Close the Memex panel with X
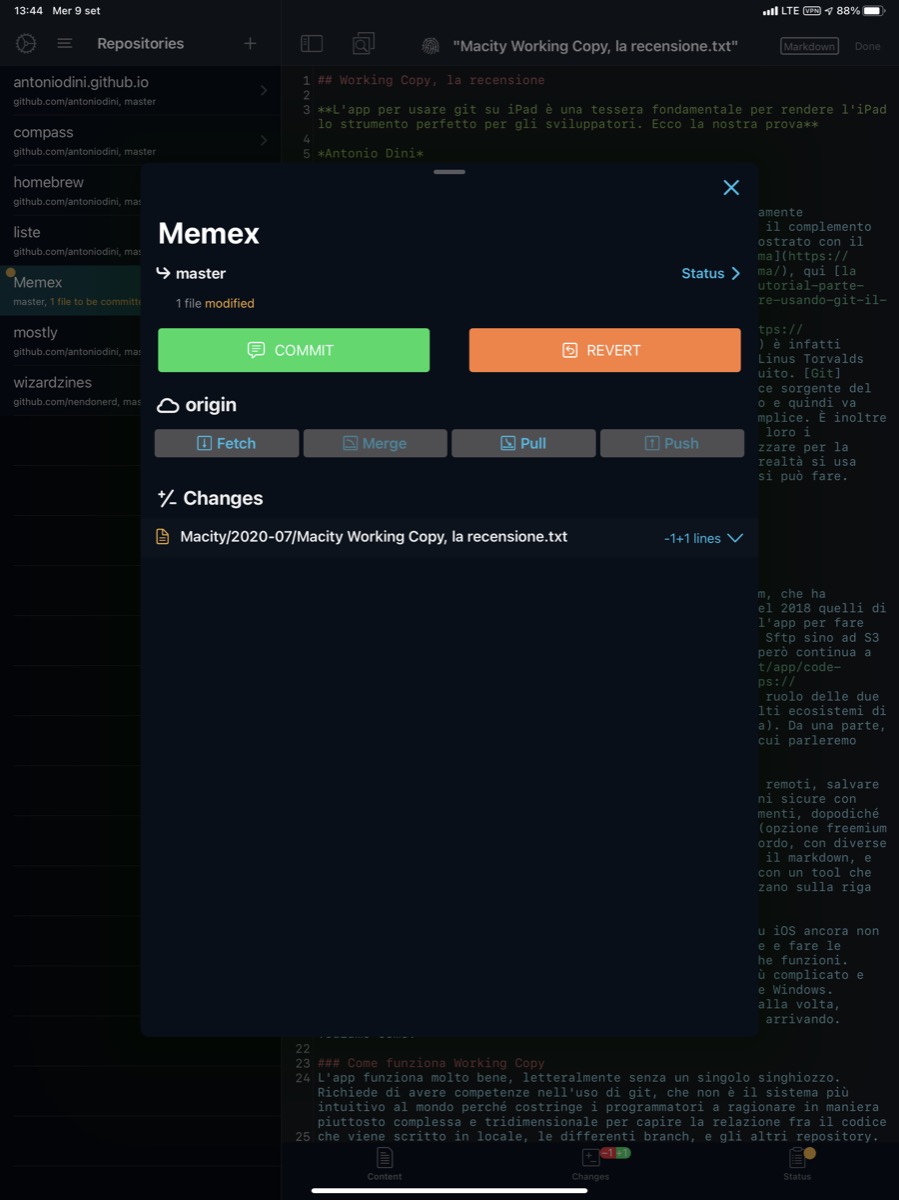The image size is (899, 1200). point(731,188)
